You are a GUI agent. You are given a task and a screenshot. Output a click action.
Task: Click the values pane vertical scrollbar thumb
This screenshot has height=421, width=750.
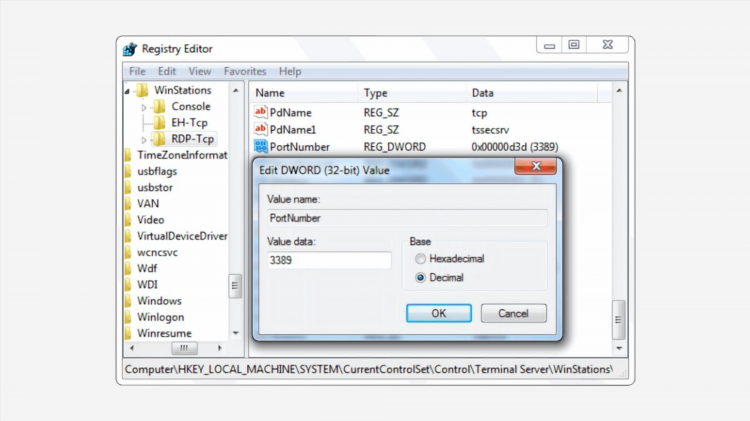(x=618, y=320)
